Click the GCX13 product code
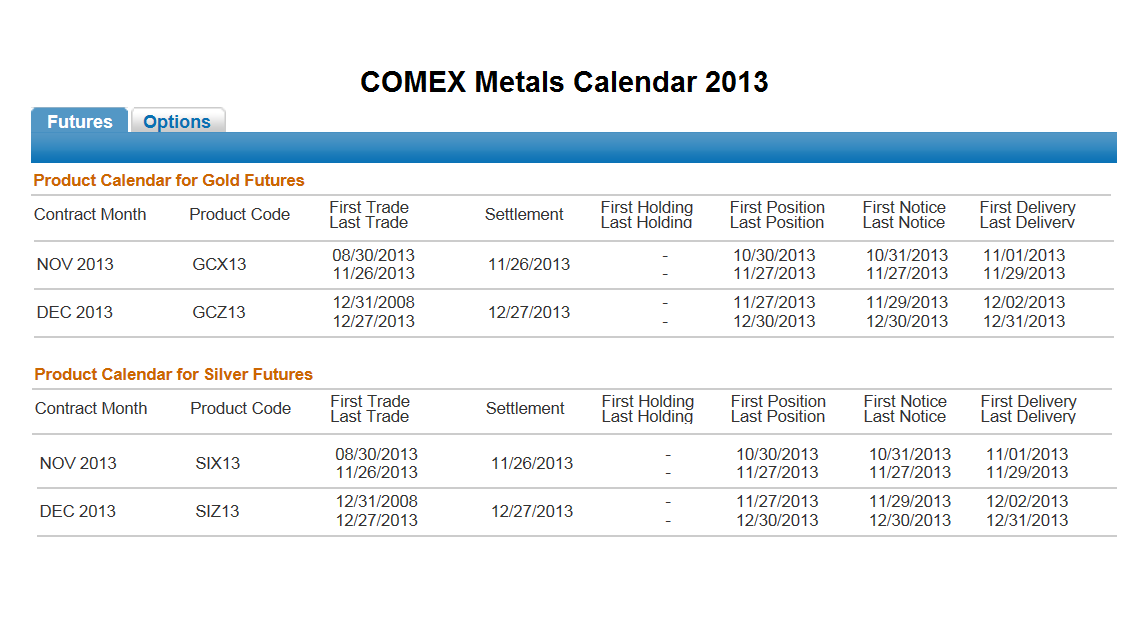Screen dimensions: 1134x642 (219, 265)
